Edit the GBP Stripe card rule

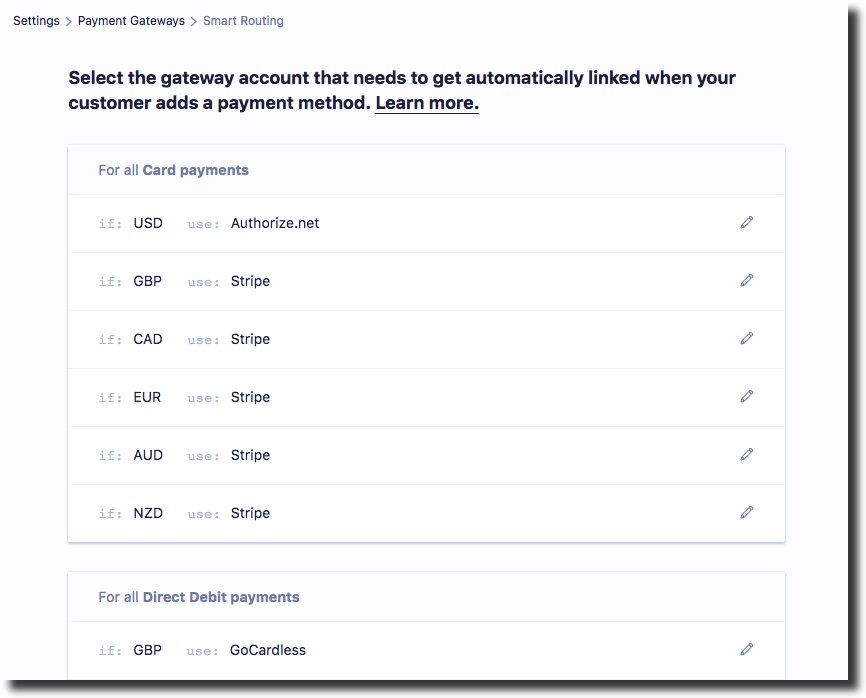click(747, 281)
